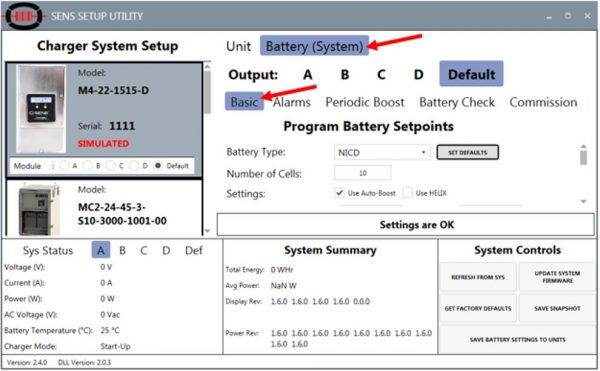Click the SENS logo icon in title bar
The height and width of the screenshot is (371, 600).
[24, 16]
